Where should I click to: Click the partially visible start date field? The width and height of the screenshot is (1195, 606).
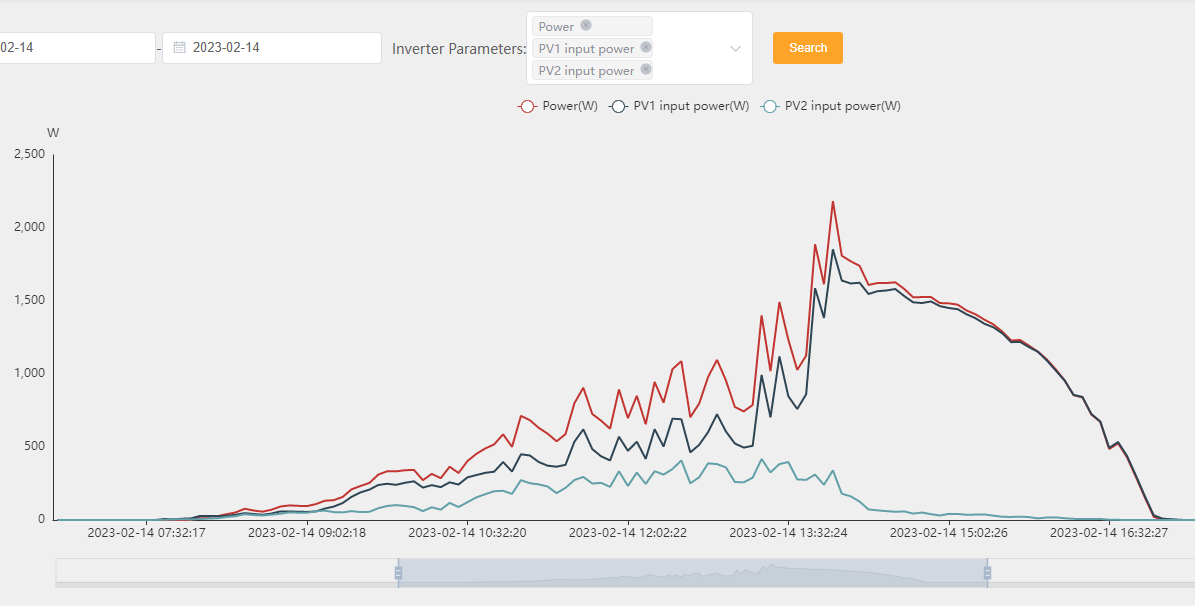78,48
